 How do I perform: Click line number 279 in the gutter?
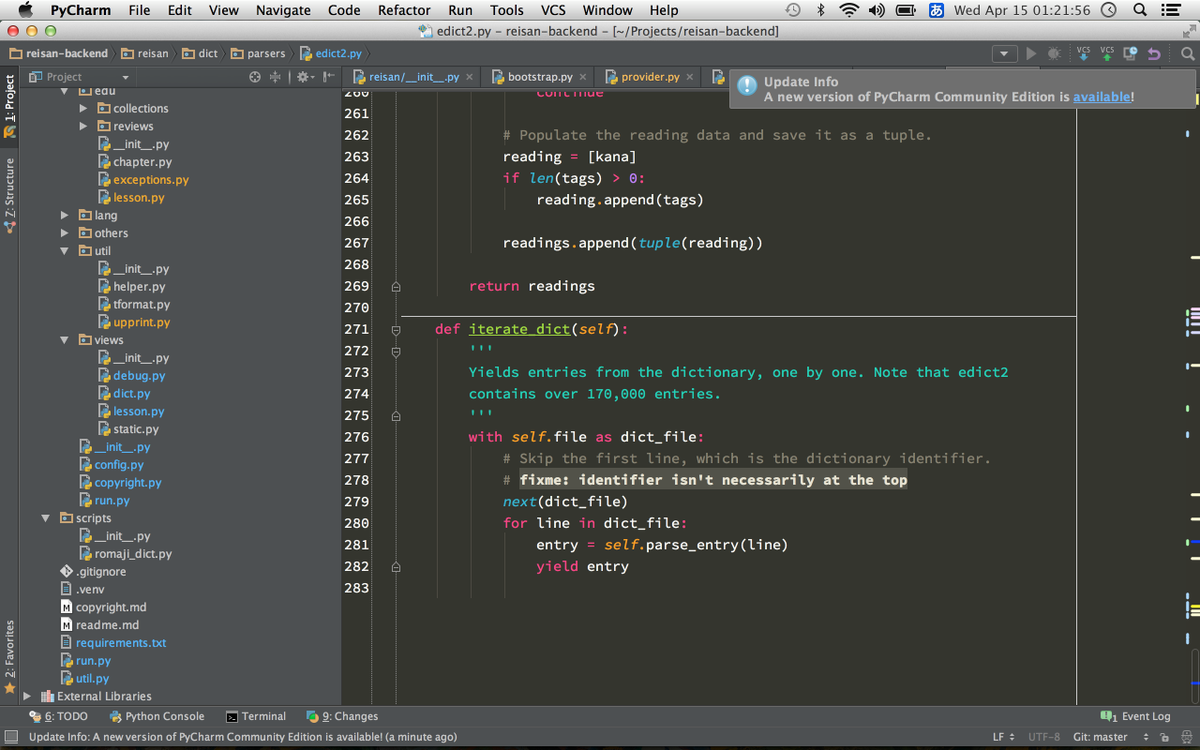357,501
